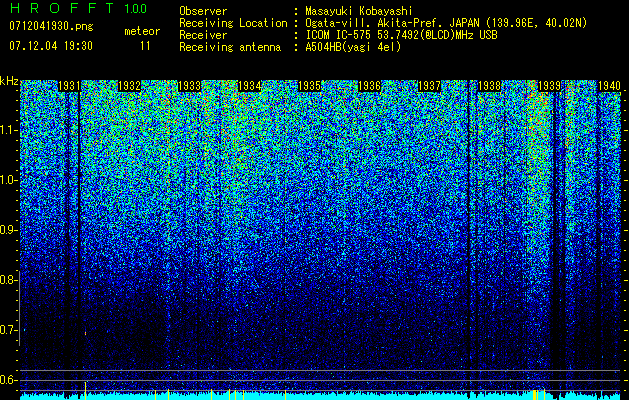This screenshot has height=400, width=629.
Task: Click the 0.8 kHz axis tick label
Action: (x=9, y=280)
